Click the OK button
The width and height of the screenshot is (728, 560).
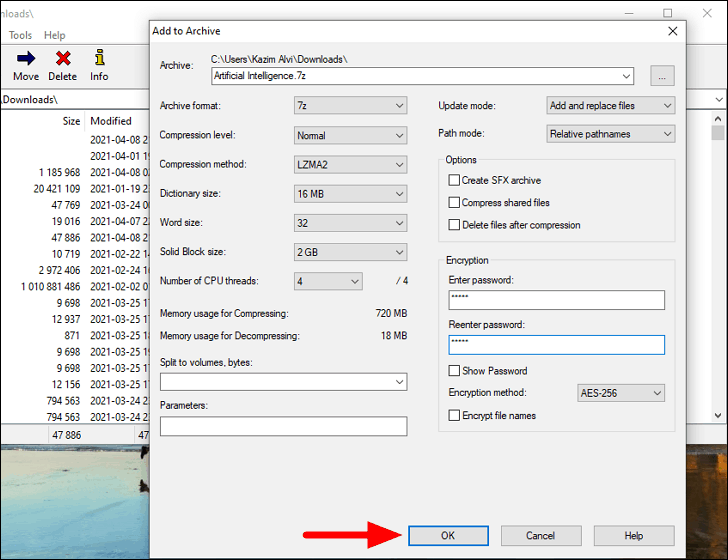448,536
